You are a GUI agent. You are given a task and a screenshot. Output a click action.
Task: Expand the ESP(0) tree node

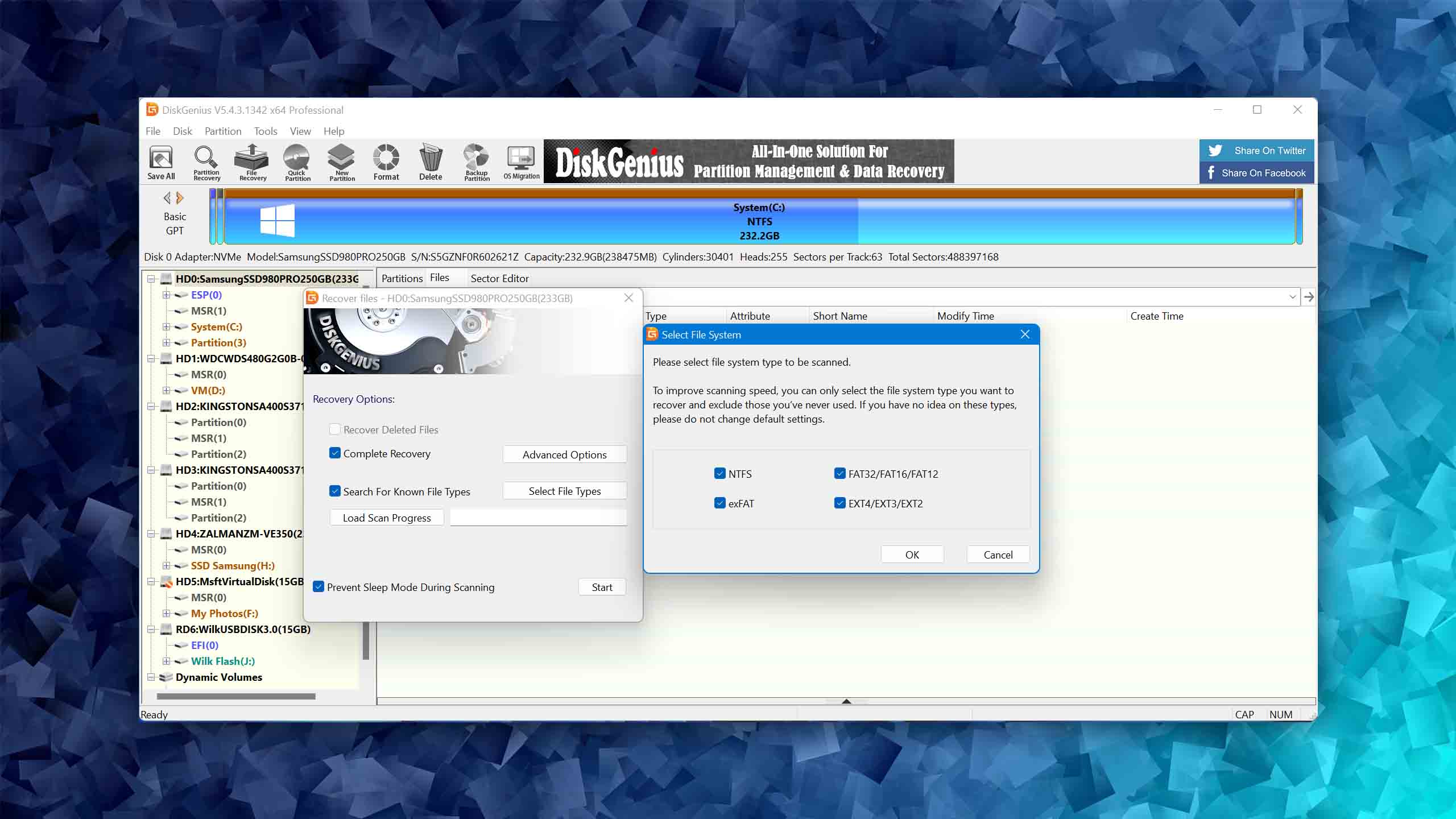coord(167,295)
